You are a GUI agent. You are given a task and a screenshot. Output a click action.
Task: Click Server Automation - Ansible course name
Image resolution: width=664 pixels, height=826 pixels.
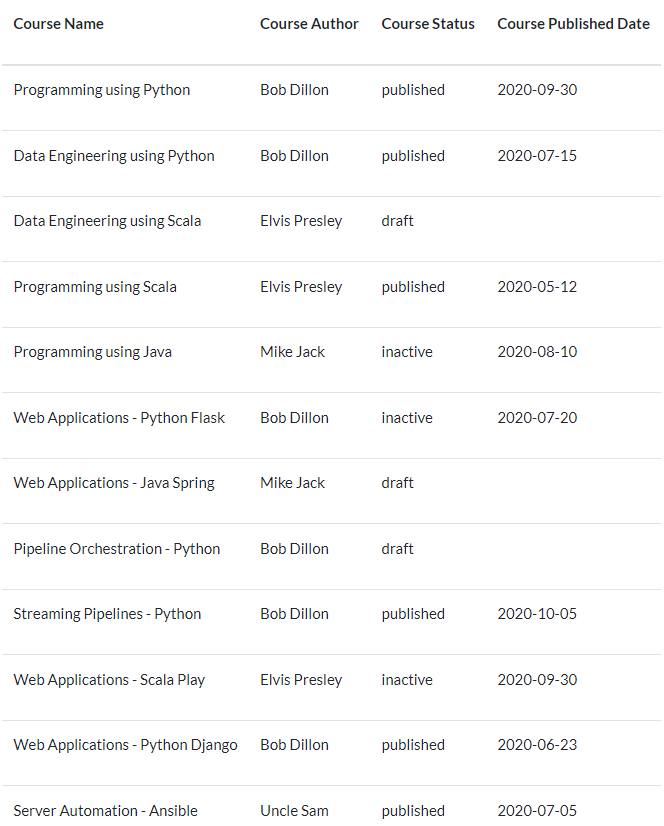point(105,811)
